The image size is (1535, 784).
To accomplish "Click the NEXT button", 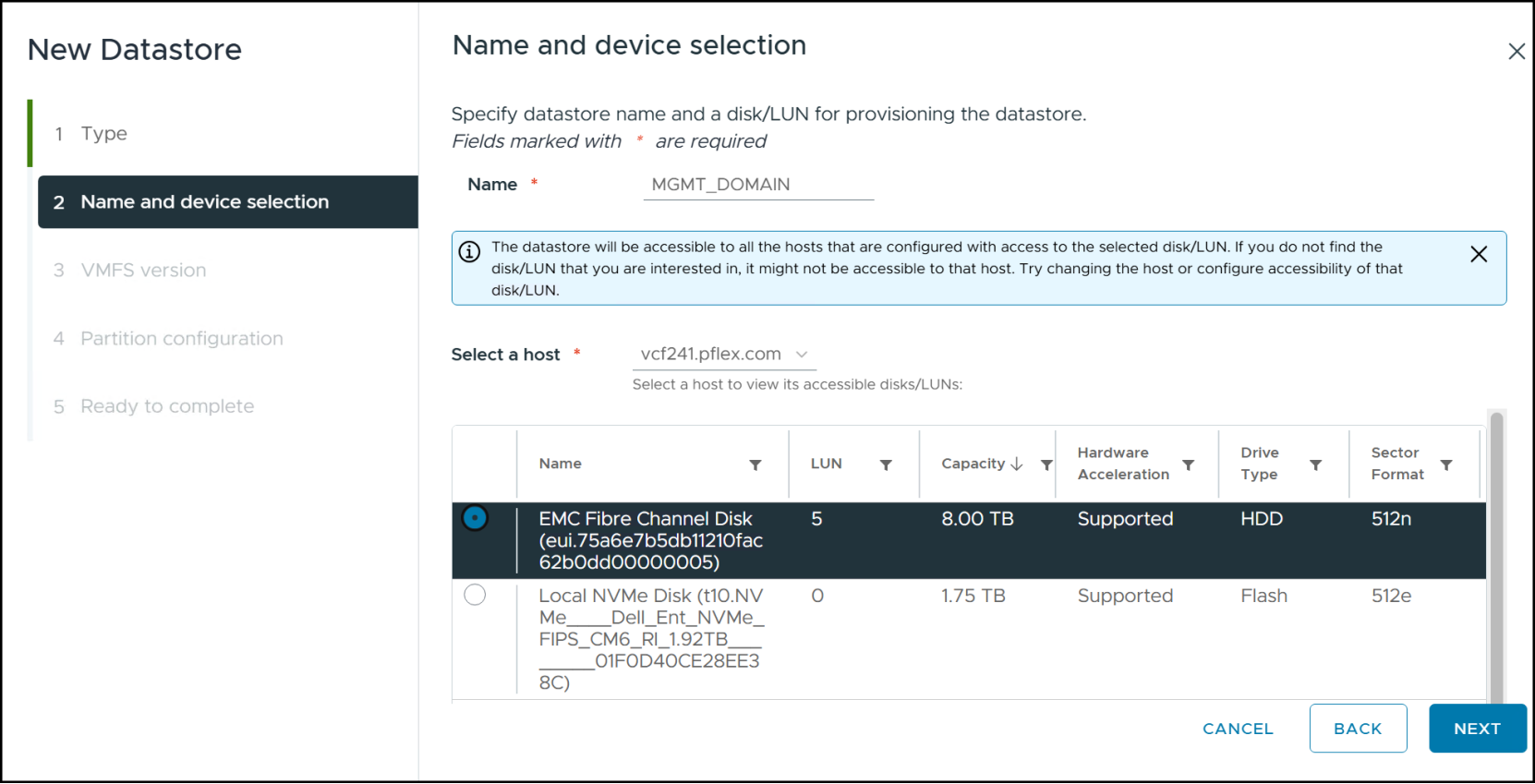I will (1477, 729).
